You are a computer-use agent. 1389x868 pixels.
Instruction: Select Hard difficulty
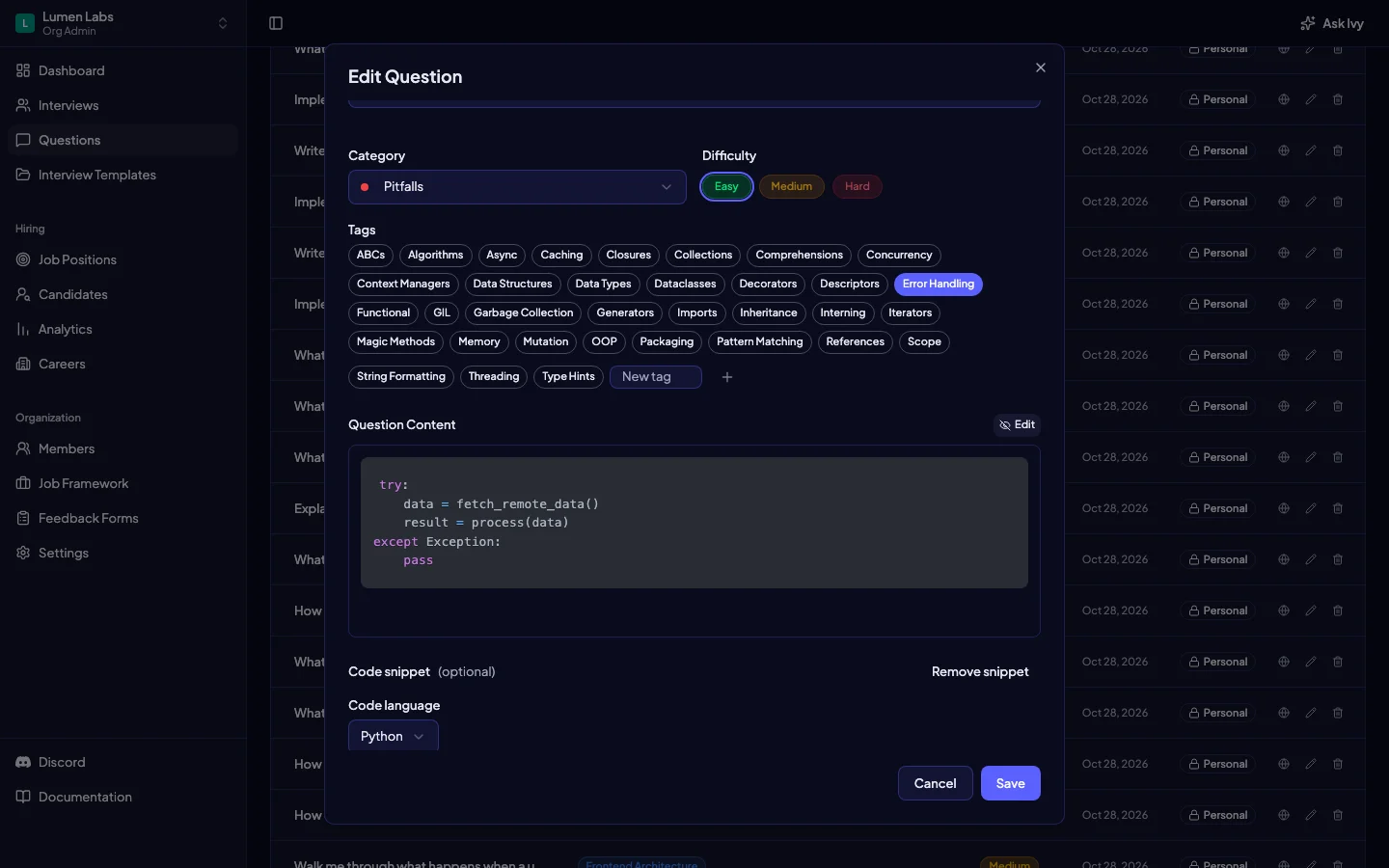click(x=858, y=187)
